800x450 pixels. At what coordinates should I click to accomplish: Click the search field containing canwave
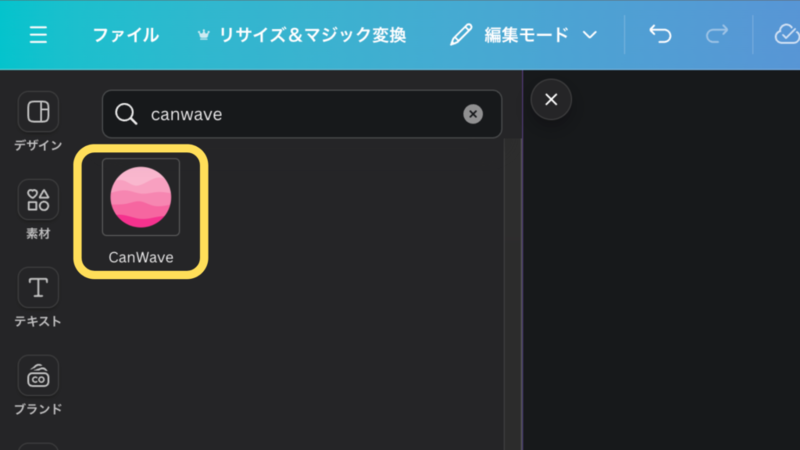coord(302,114)
